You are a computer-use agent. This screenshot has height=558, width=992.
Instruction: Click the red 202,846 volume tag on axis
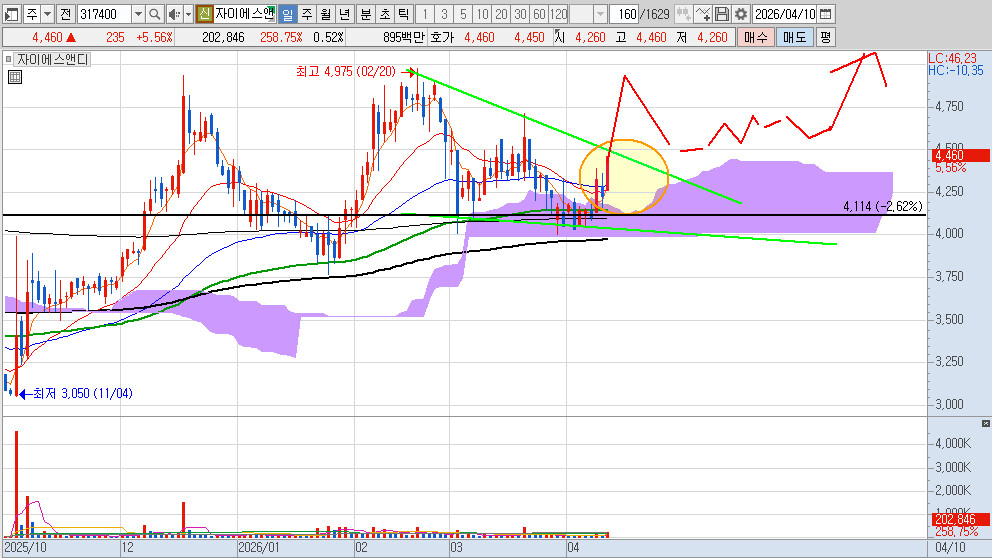(x=961, y=519)
